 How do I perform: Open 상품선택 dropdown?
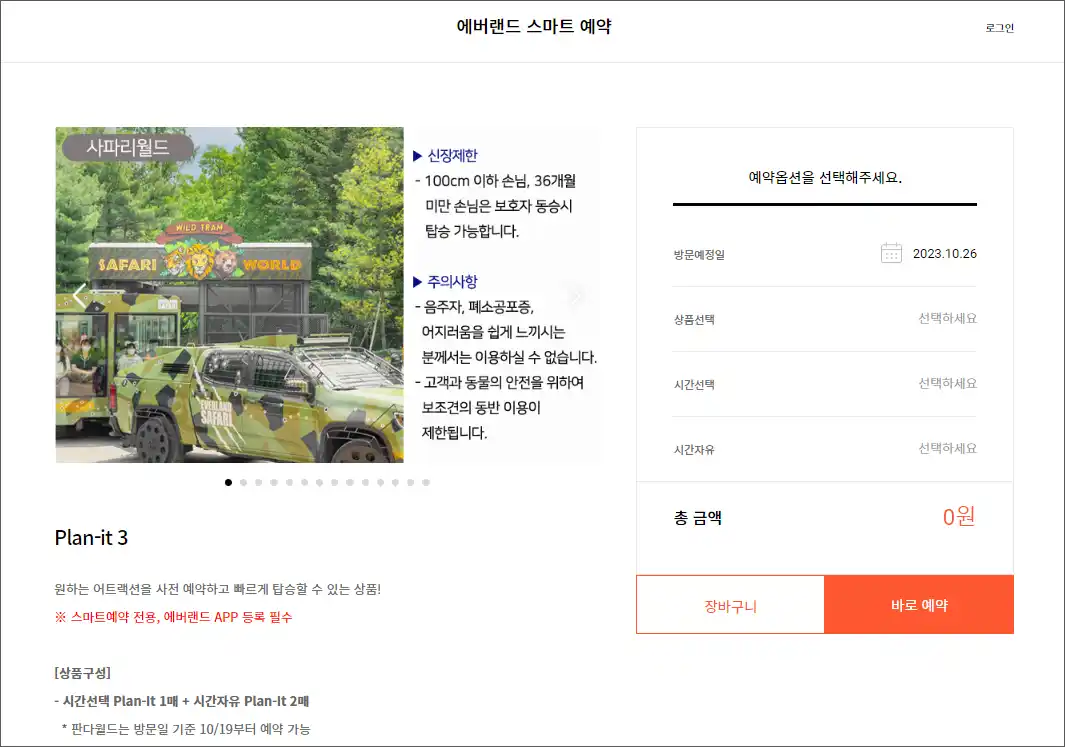[825, 318]
